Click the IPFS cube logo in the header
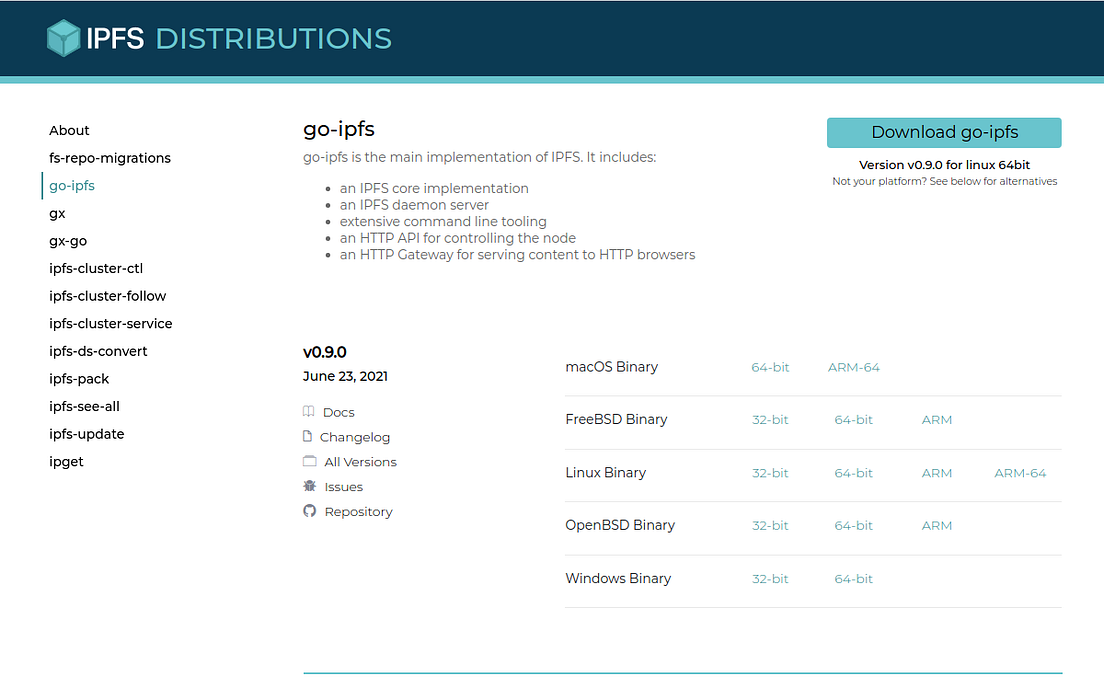Screen dimensions: 1104x698 pyautogui.click(x=62, y=37)
